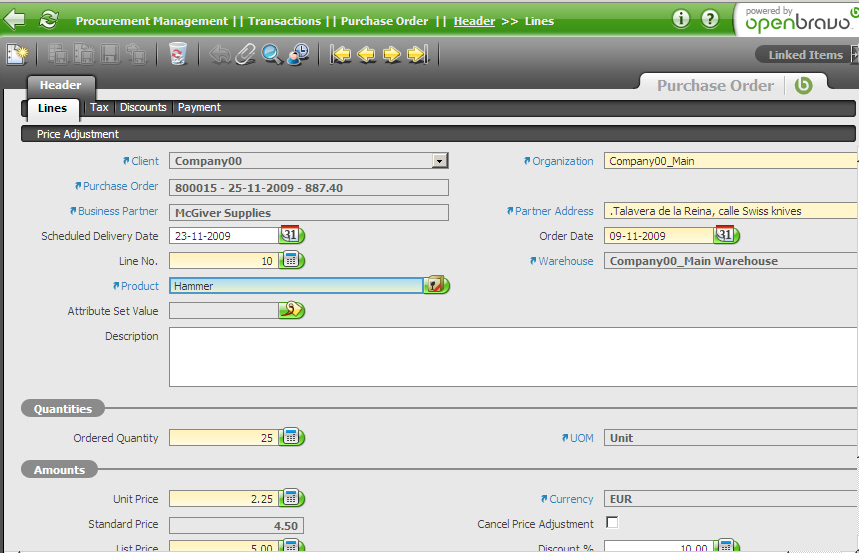Click the Partner Address field

click(x=731, y=210)
